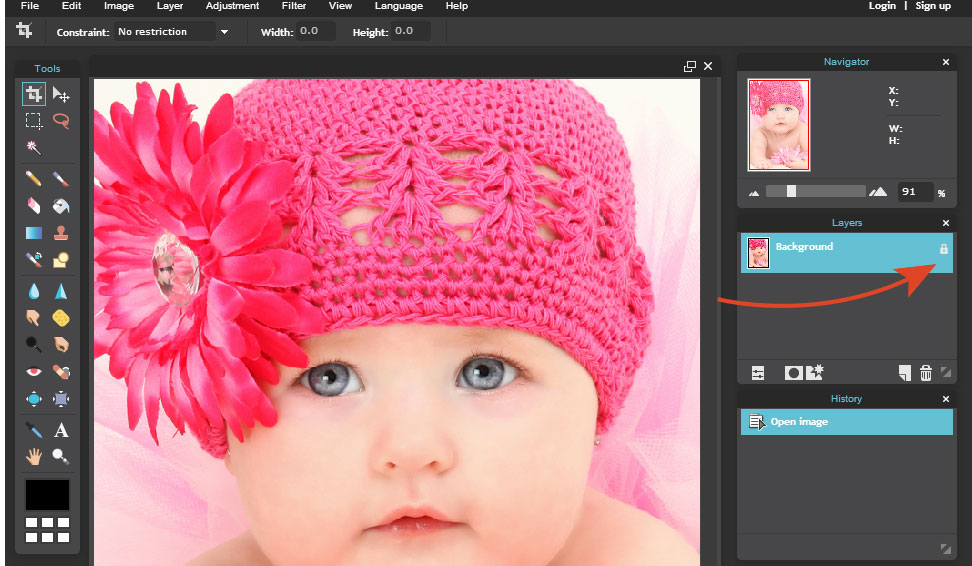Screen dimensions: 972x566
Task: Select the Move tool
Action: pyautogui.click(x=61, y=94)
